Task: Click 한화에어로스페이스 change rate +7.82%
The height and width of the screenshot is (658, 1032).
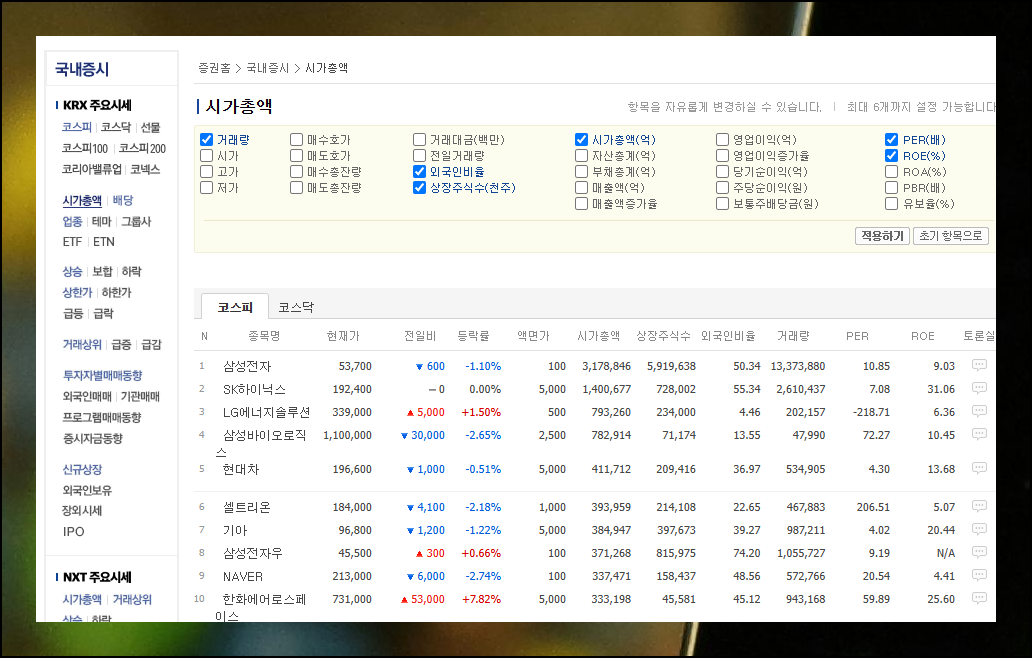Action: (481, 599)
